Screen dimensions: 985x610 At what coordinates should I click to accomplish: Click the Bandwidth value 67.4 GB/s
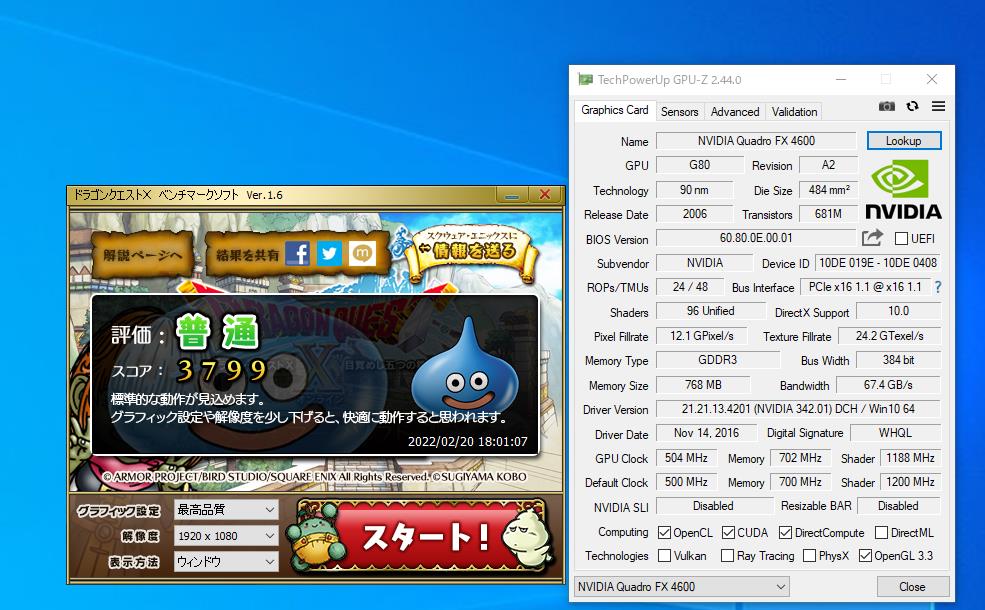888,384
